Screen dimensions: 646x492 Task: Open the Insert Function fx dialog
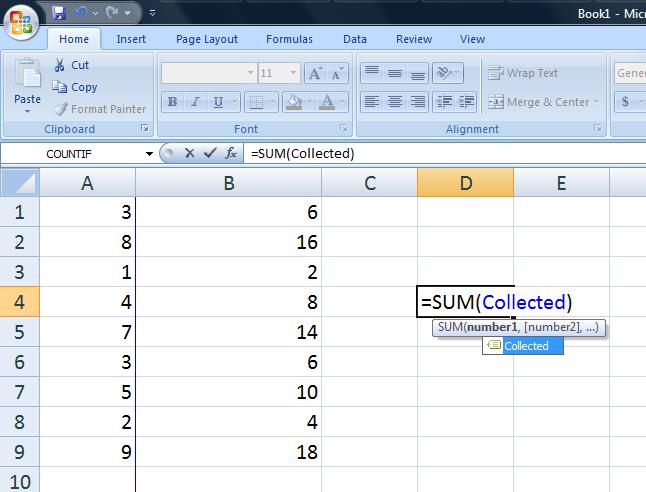click(x=231, y=153)
